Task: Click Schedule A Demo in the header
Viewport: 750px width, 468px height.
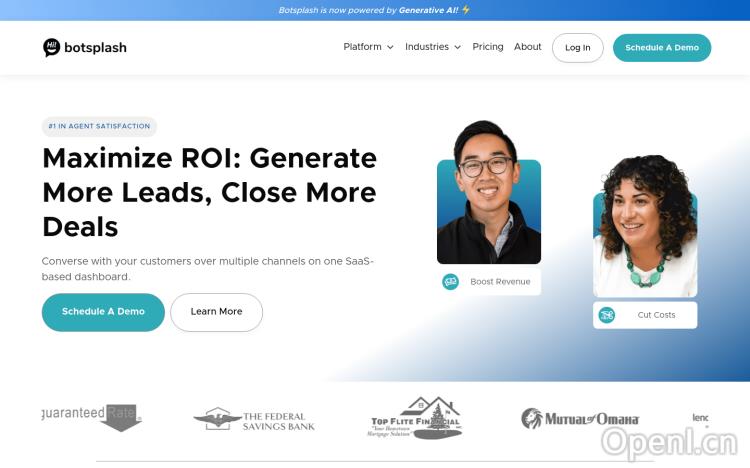Action: 662,48
